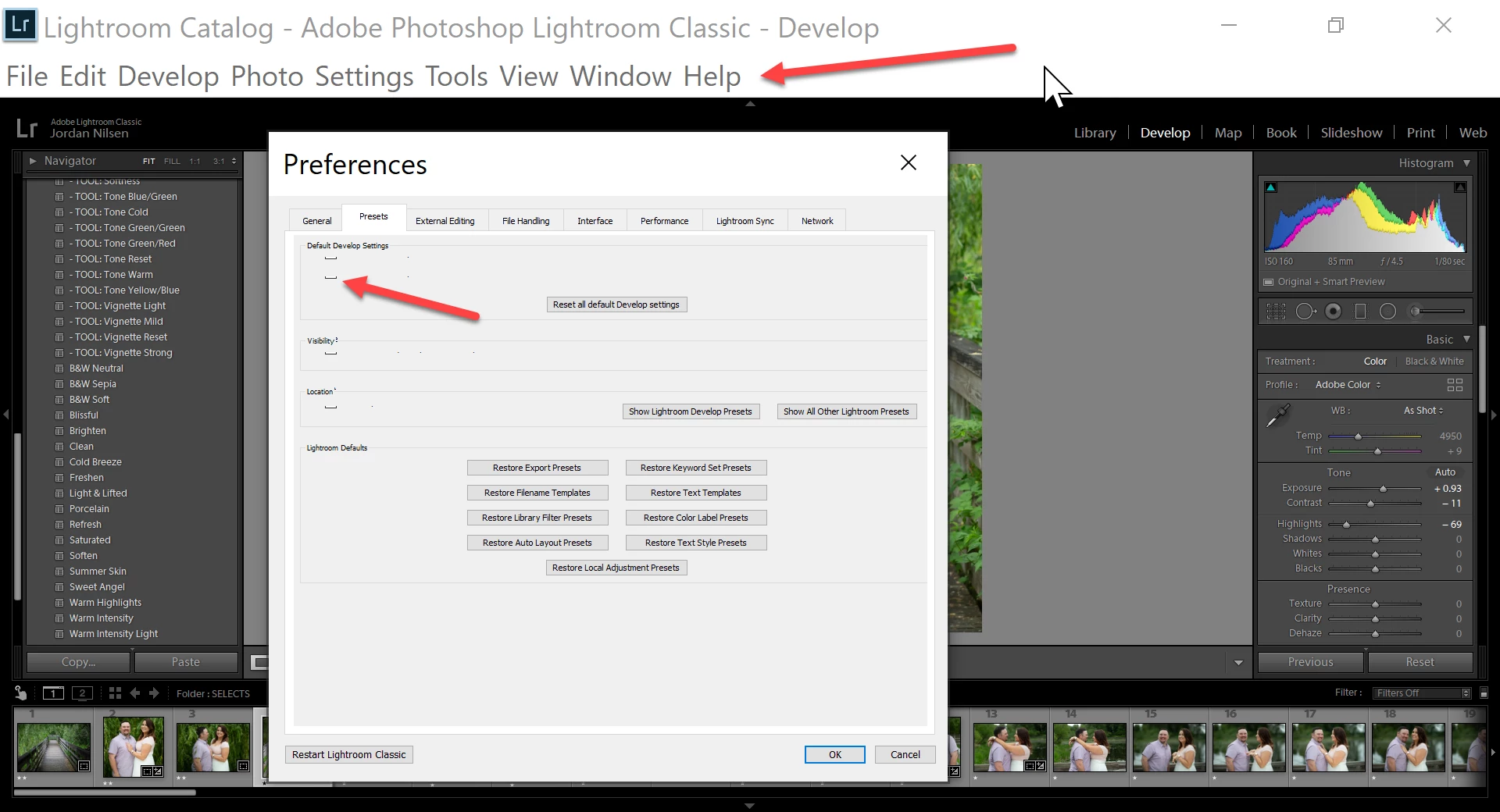Click the second window display button 2
The width and height of the screenshot is (1500, 812).
[x=82, y=693]
